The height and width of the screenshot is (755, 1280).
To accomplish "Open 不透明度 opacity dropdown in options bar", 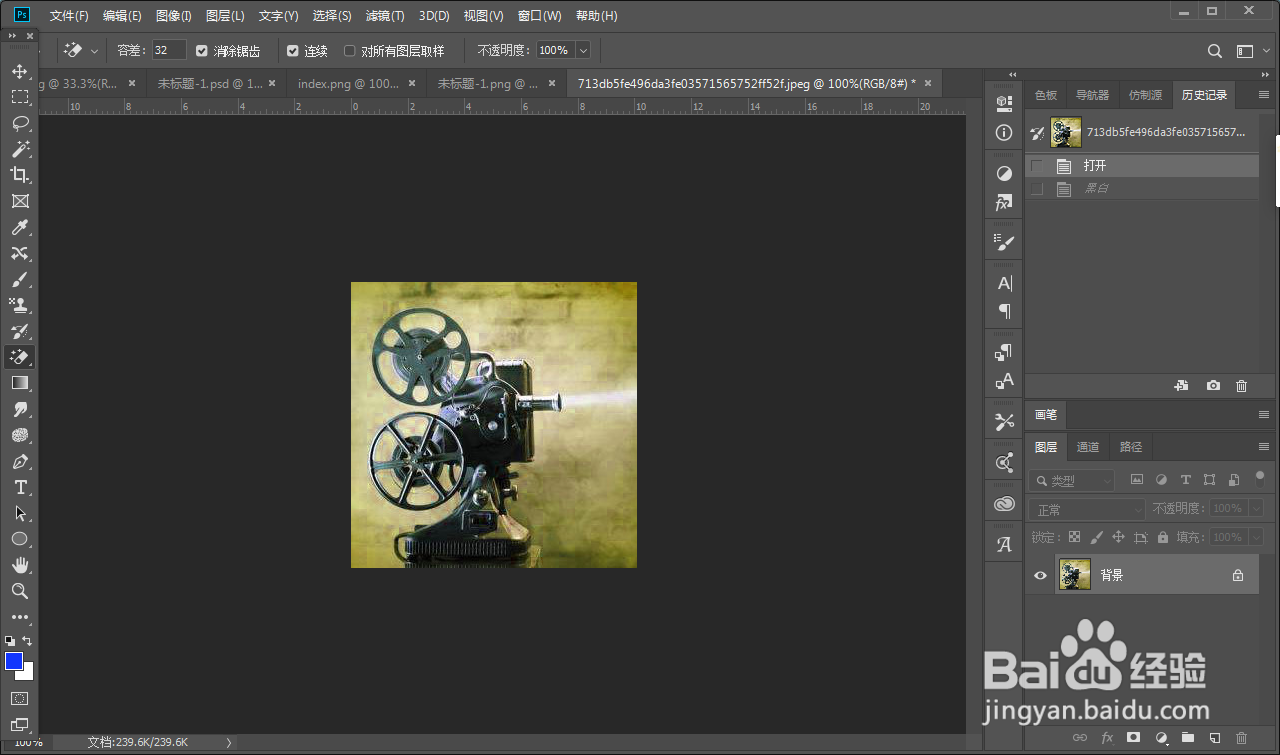I will pos(582,51).
